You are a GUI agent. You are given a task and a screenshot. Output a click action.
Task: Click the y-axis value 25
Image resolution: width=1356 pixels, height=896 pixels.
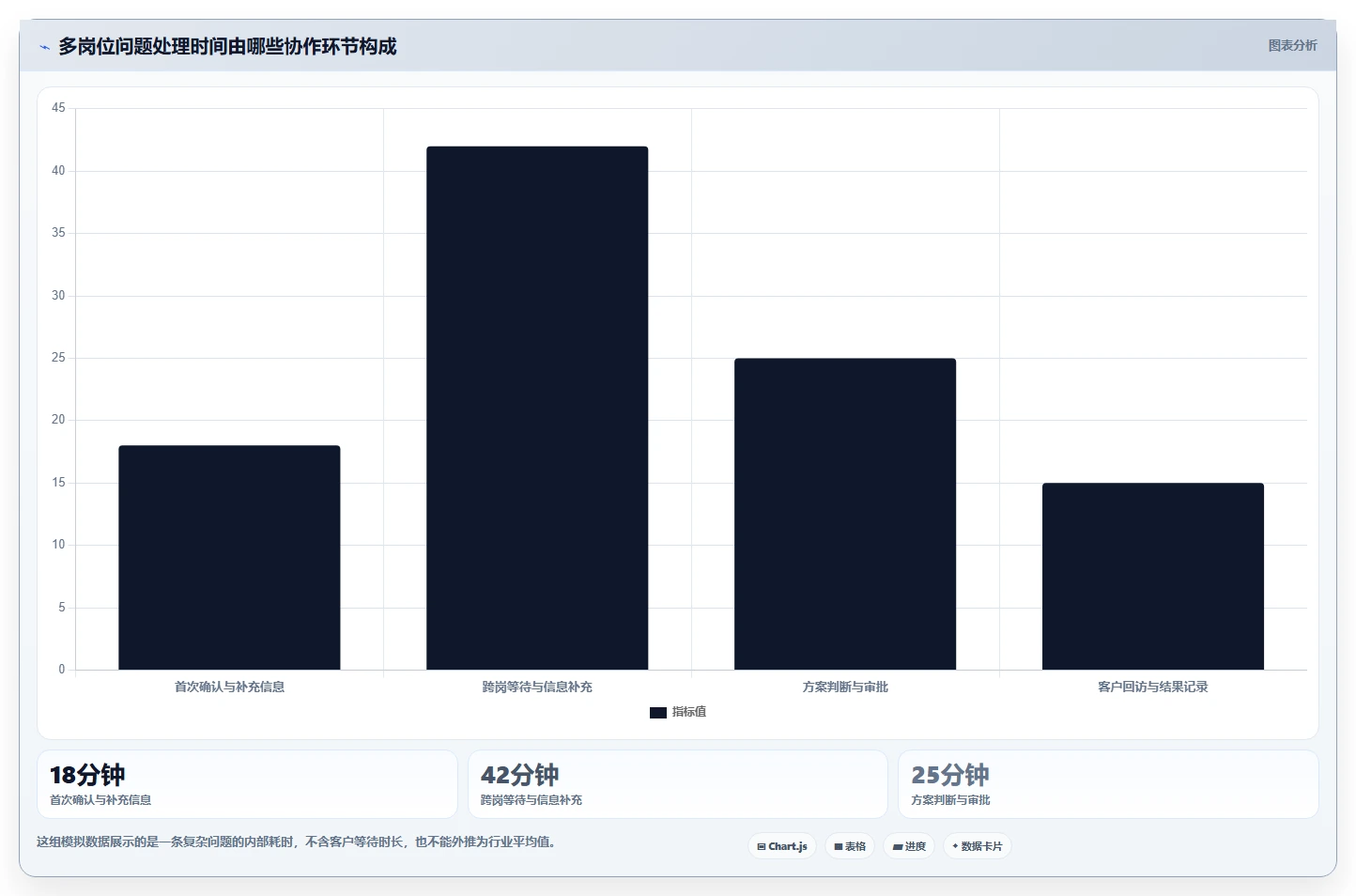[x=58, y=358]
